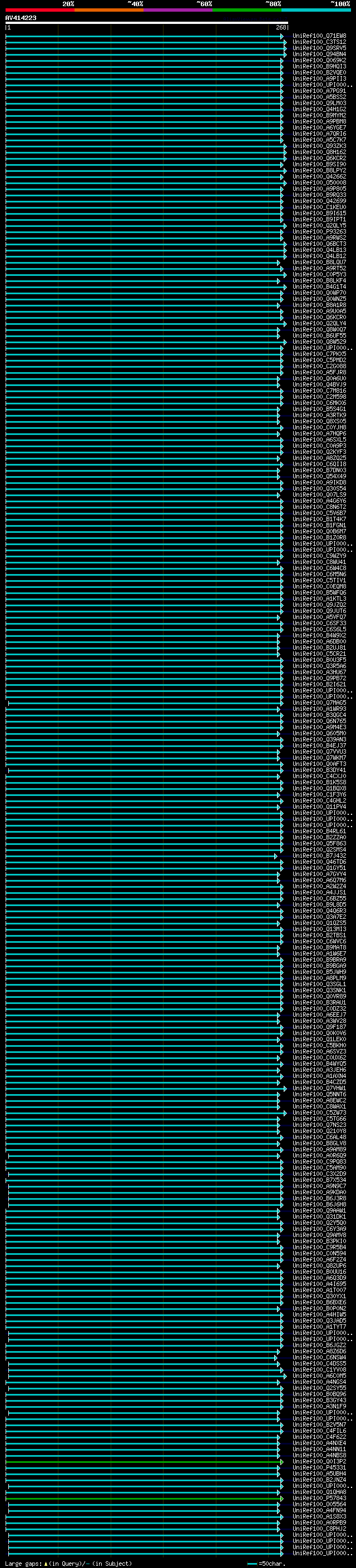Open hit UniRef100_Q9SRV5
Screen dimensions: 356x1568
point(319,48)
